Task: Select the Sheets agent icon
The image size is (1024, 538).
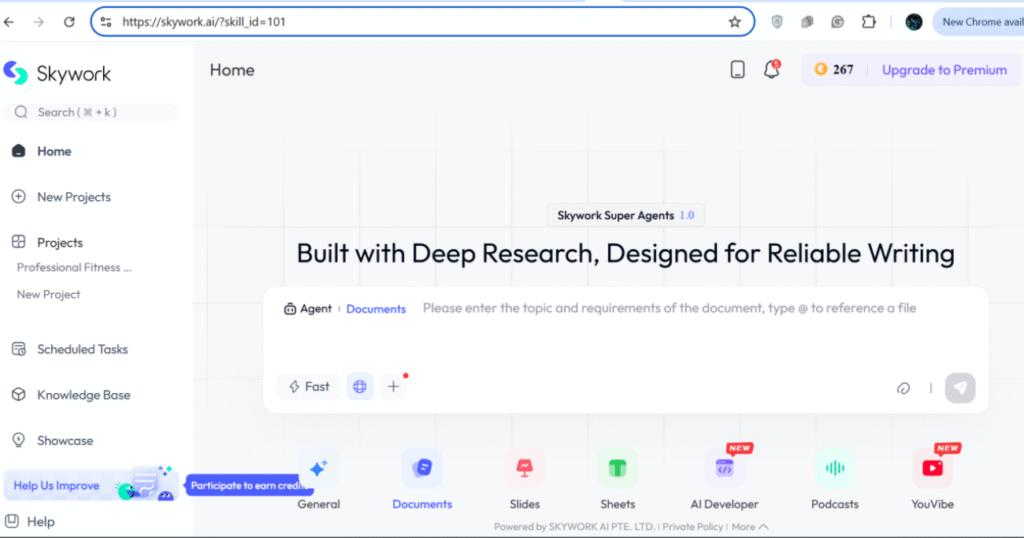Action: coord(617,468)
